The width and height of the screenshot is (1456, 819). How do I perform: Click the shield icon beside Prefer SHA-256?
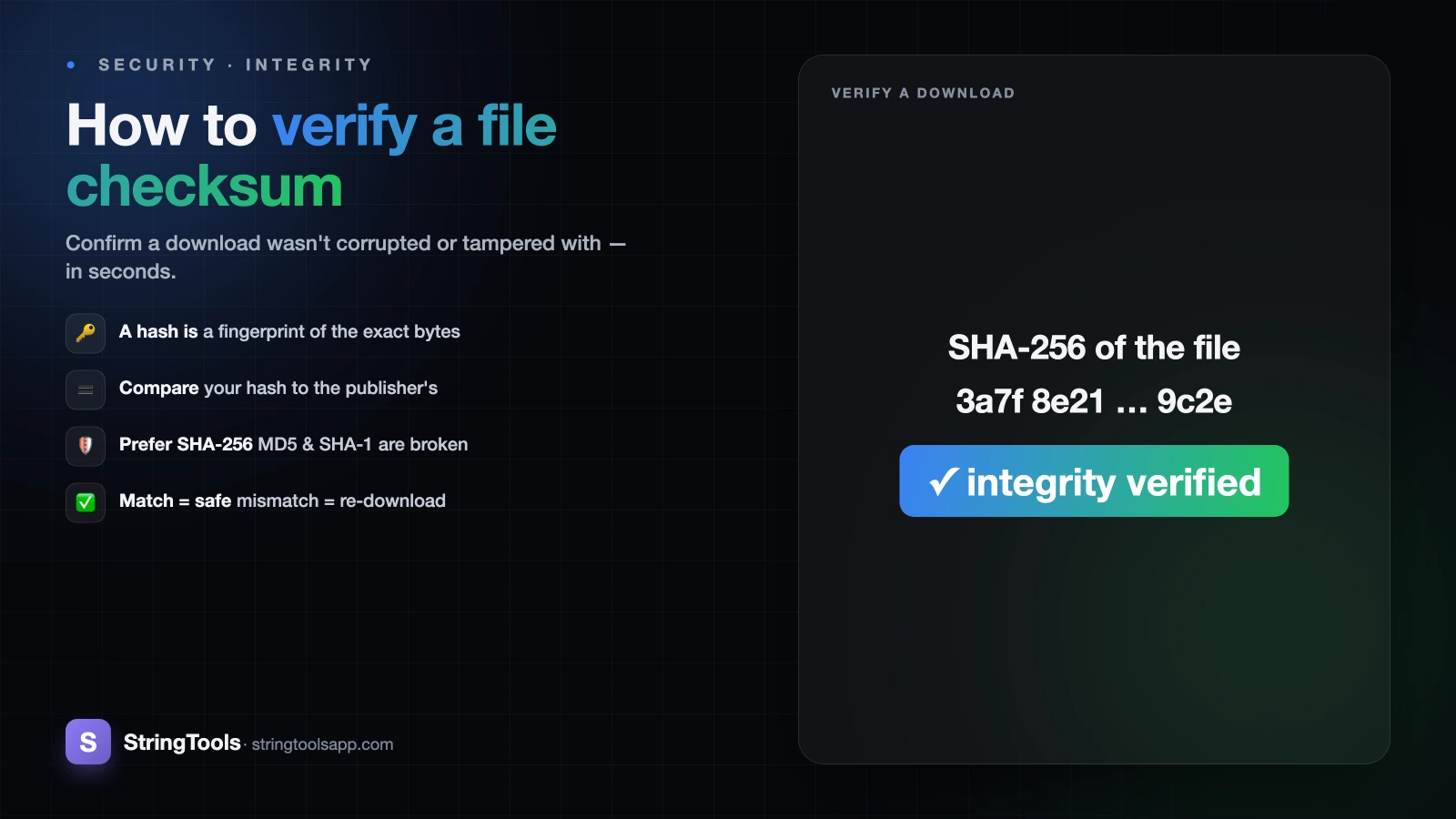click(86, 446)
